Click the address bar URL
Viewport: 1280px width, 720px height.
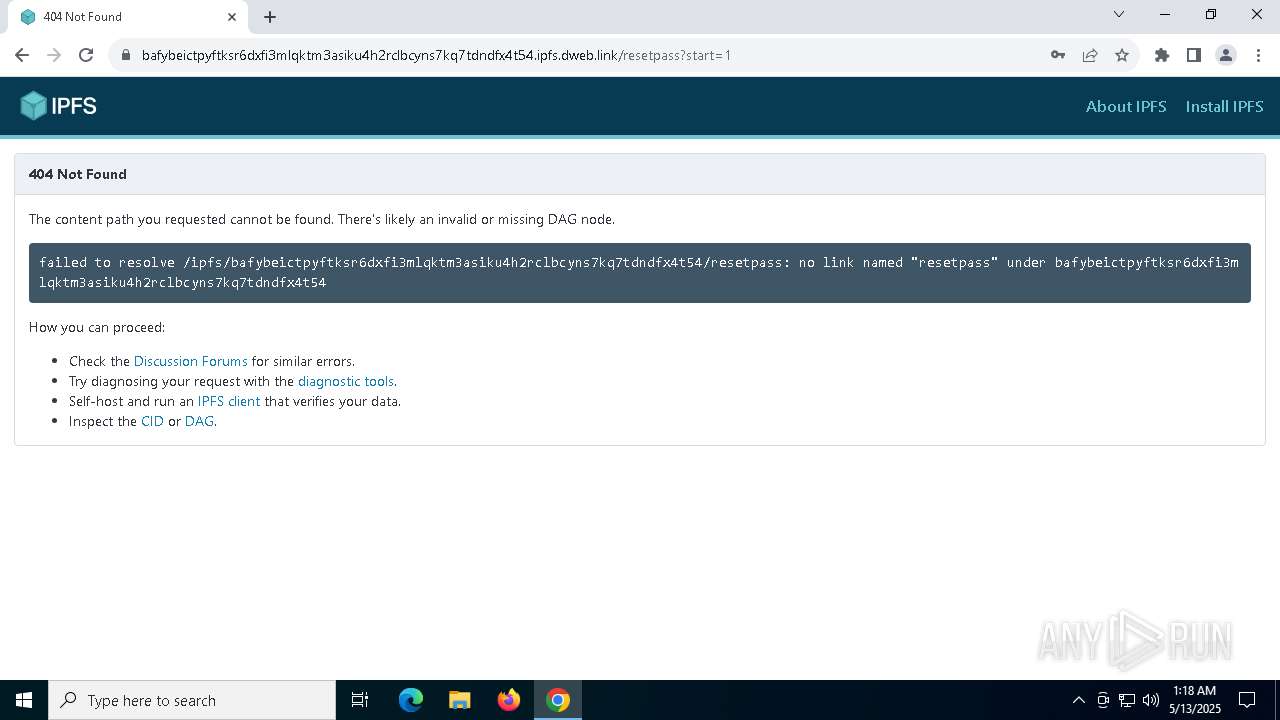pyautogui.click(x=436, y=55)
